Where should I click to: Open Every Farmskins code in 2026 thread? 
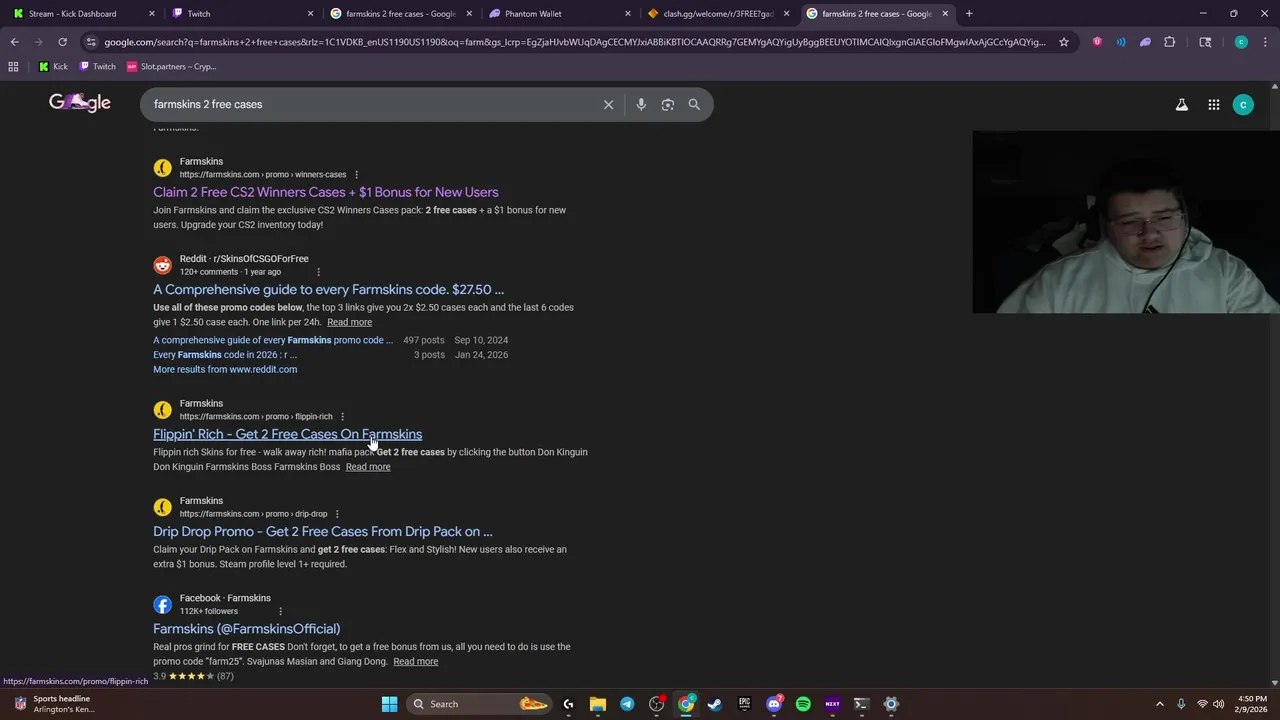pos(225,355)
